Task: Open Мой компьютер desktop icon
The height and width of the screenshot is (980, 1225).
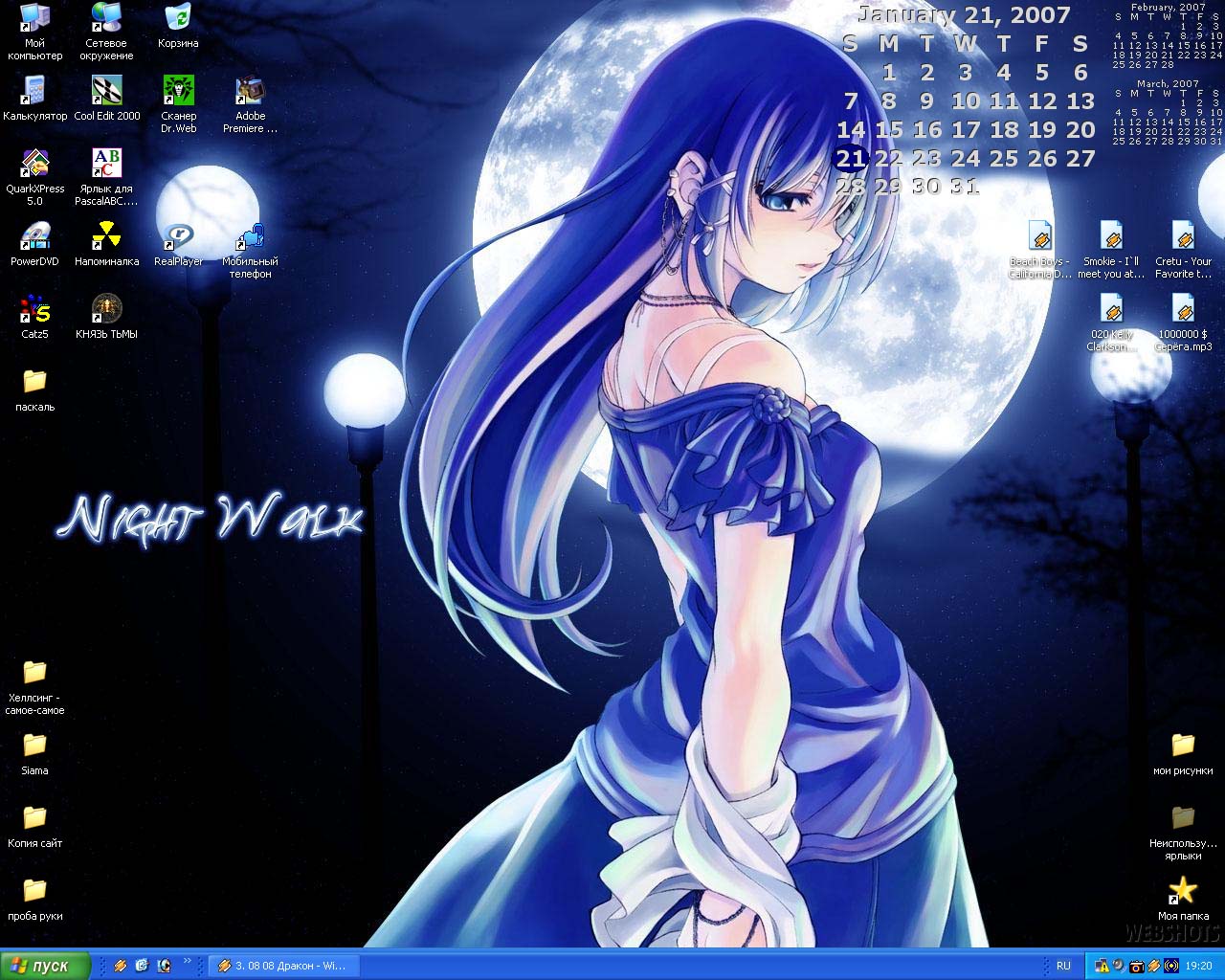Action: (34, 32)
